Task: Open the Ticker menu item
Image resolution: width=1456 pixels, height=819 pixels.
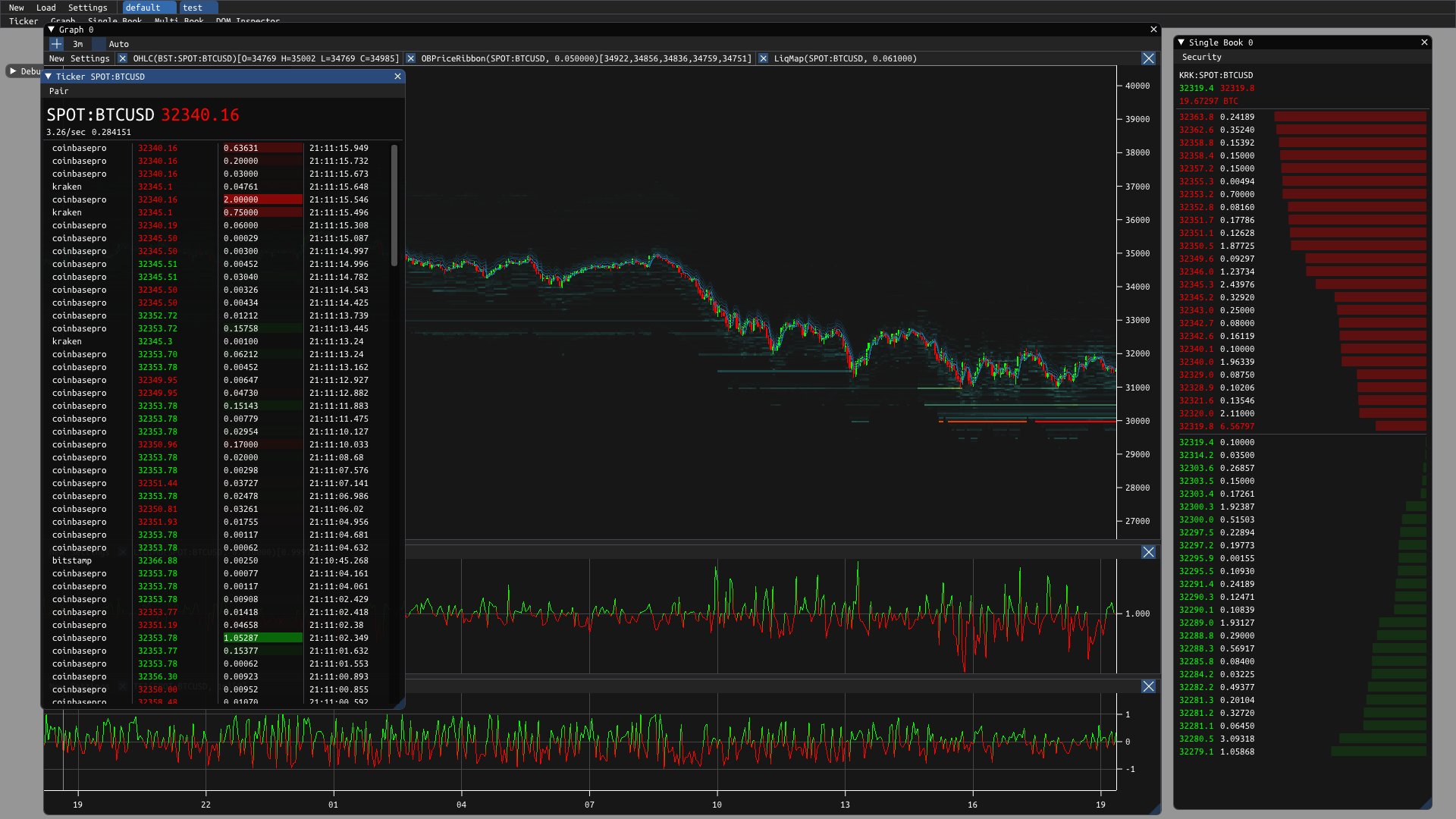Action: click(24, 21)
